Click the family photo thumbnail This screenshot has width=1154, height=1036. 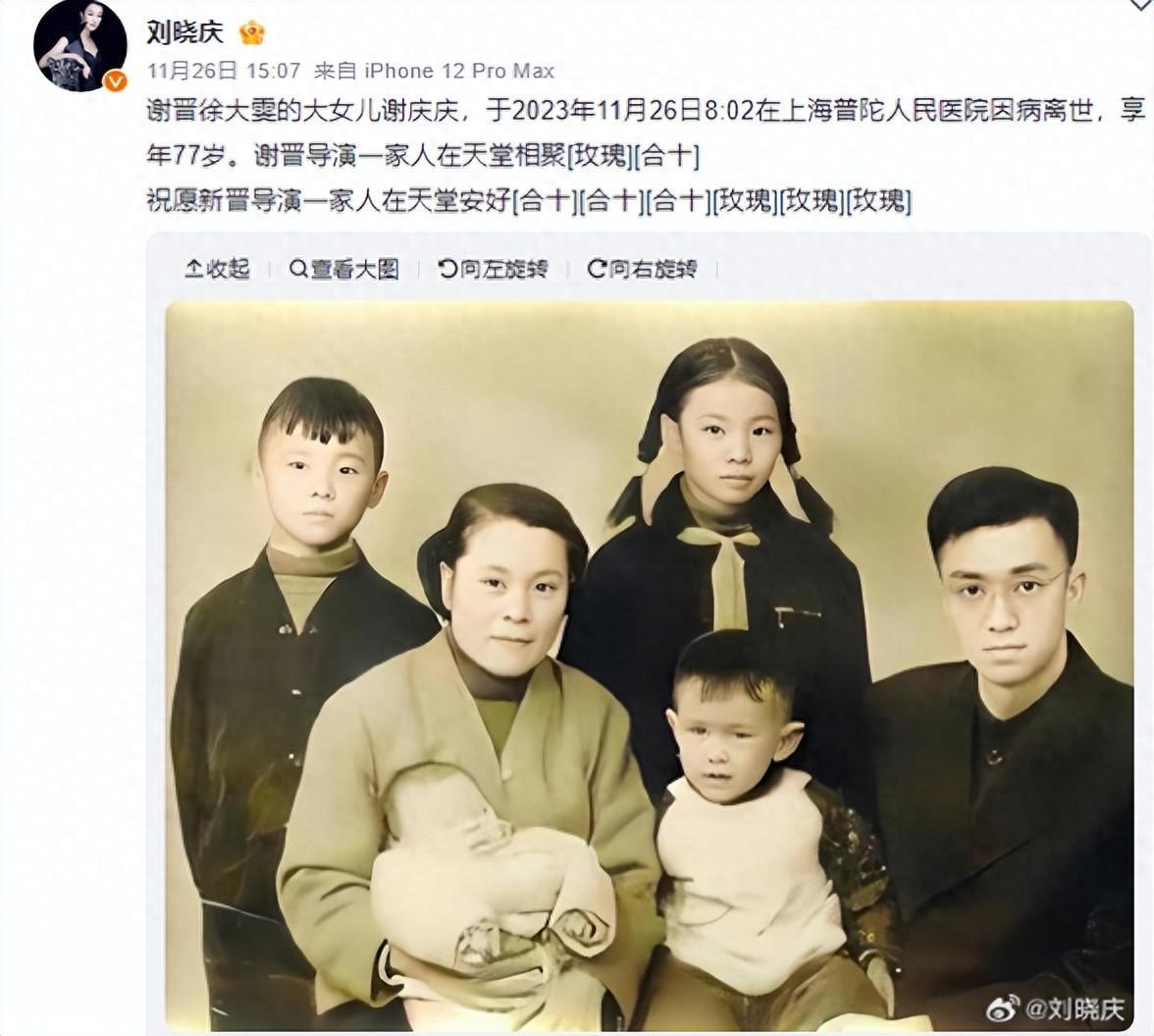tap(650, 665)
